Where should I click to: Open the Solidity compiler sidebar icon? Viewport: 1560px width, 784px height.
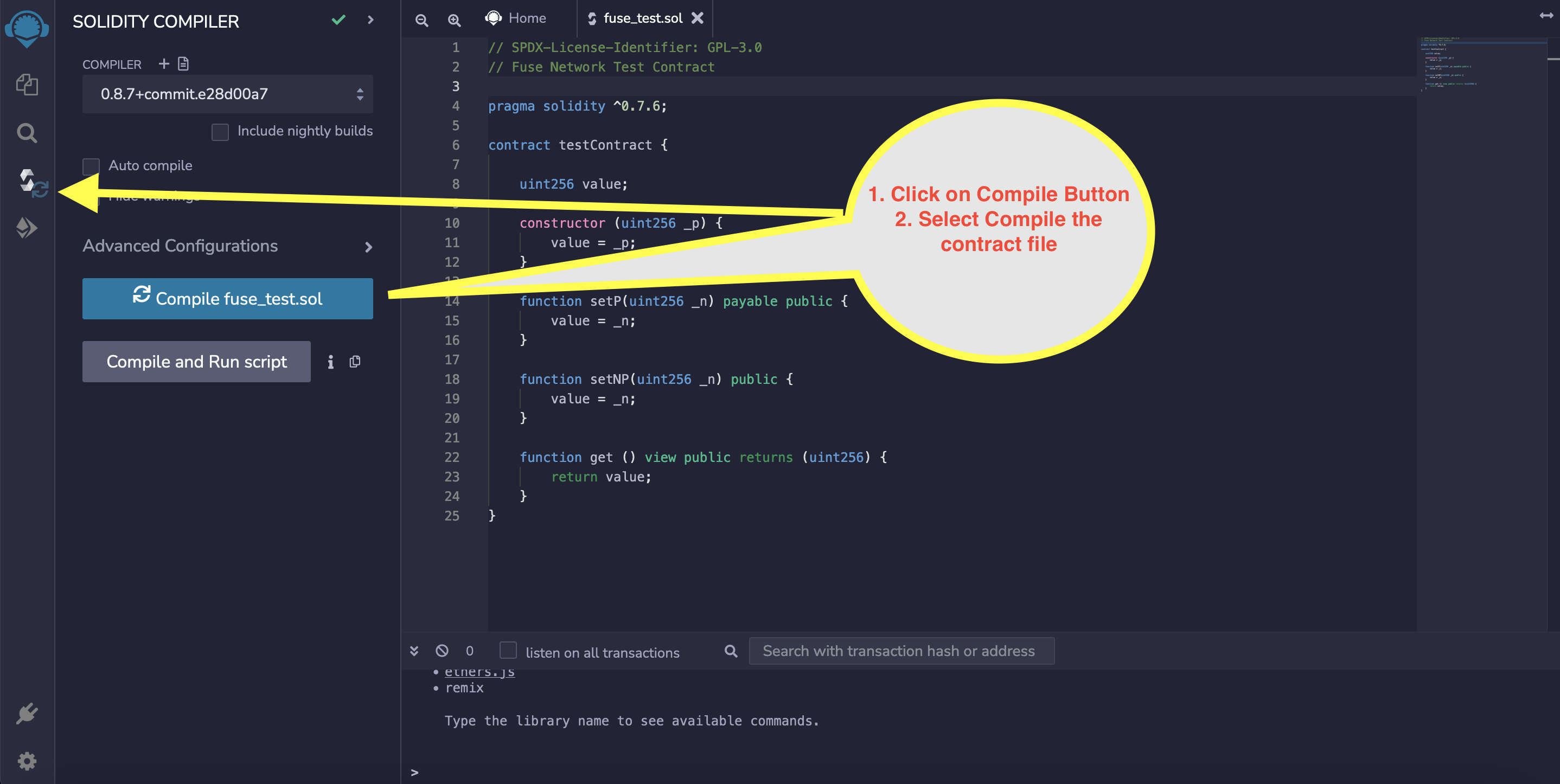coord(30,182)
